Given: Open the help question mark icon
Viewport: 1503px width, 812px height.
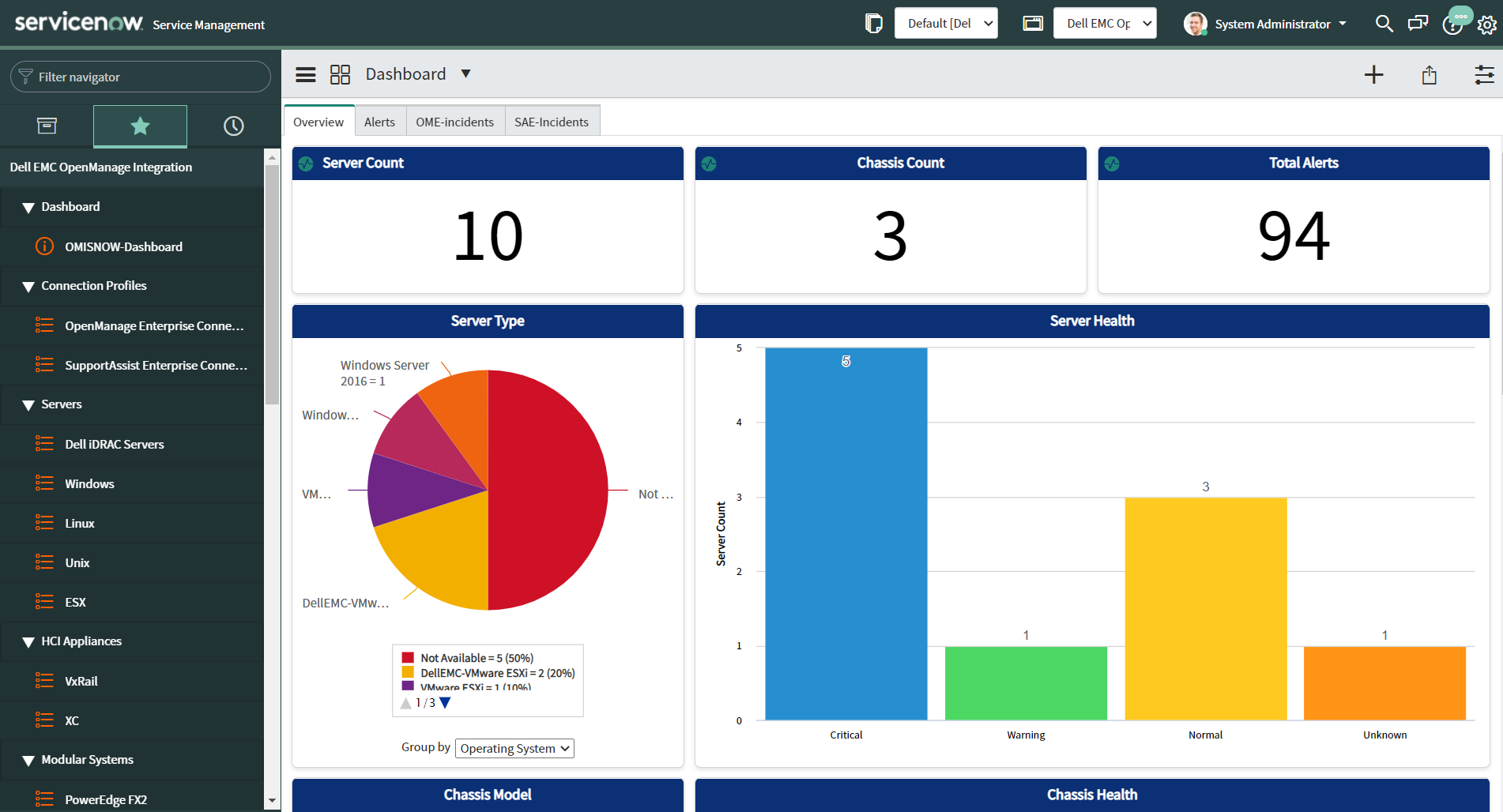Looking at the screenshot, I should (1454, 24).
